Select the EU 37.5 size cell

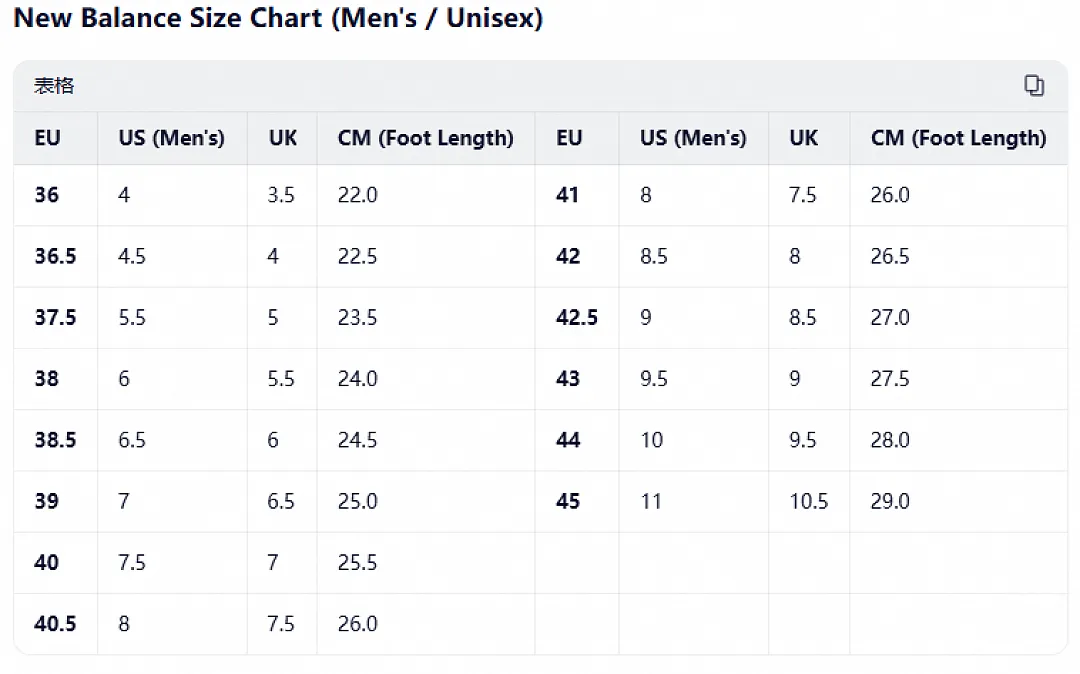pyautogui.click(x=55, y=317)
